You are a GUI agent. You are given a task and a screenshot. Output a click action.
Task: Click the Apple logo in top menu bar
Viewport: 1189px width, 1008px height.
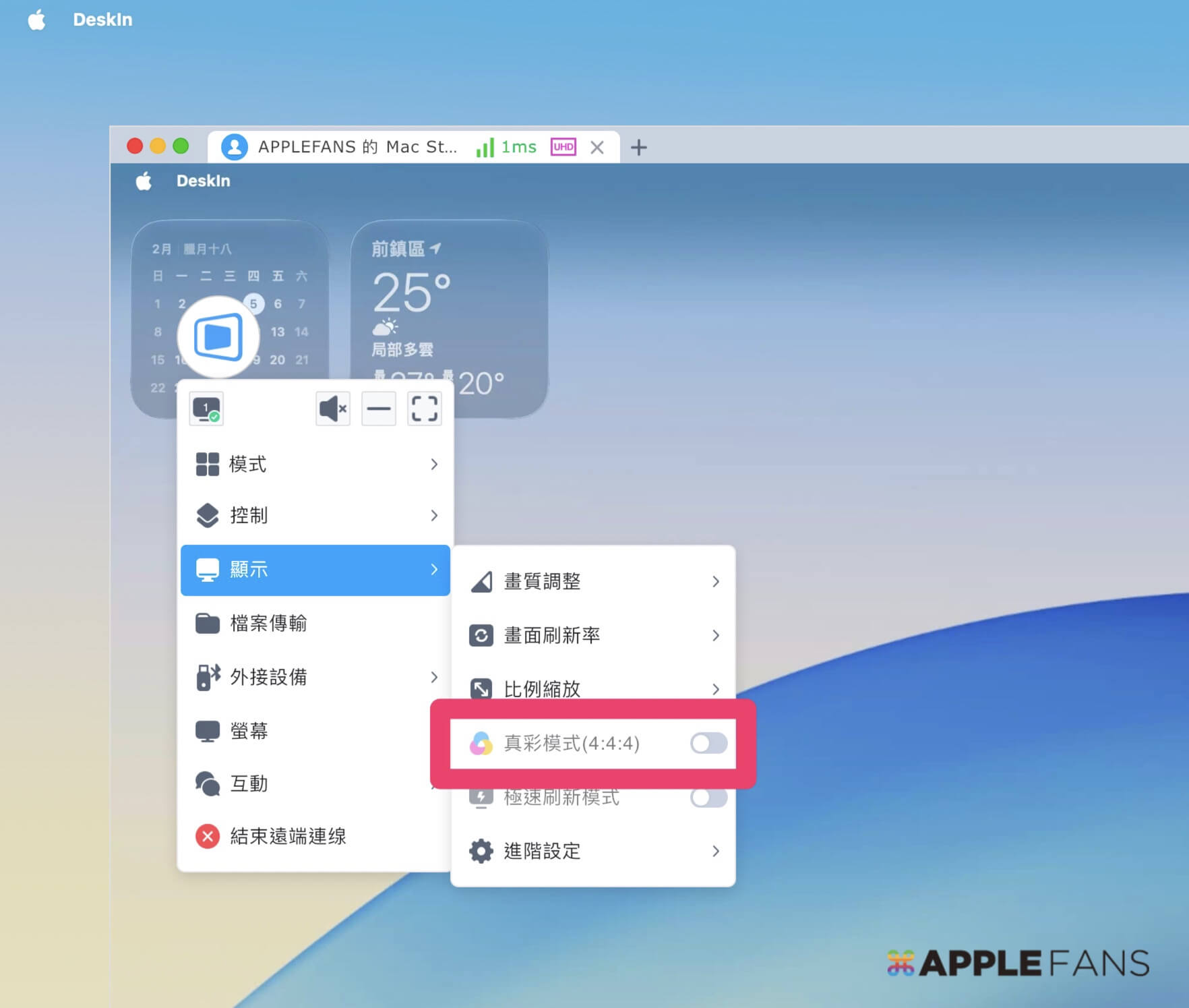[x=37, y=20]
